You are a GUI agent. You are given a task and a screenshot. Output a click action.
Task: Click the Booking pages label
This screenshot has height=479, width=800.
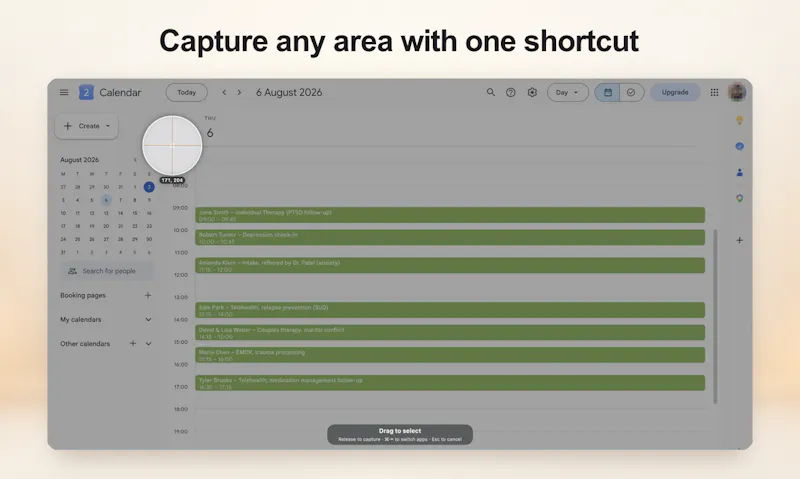pos(83,295)
